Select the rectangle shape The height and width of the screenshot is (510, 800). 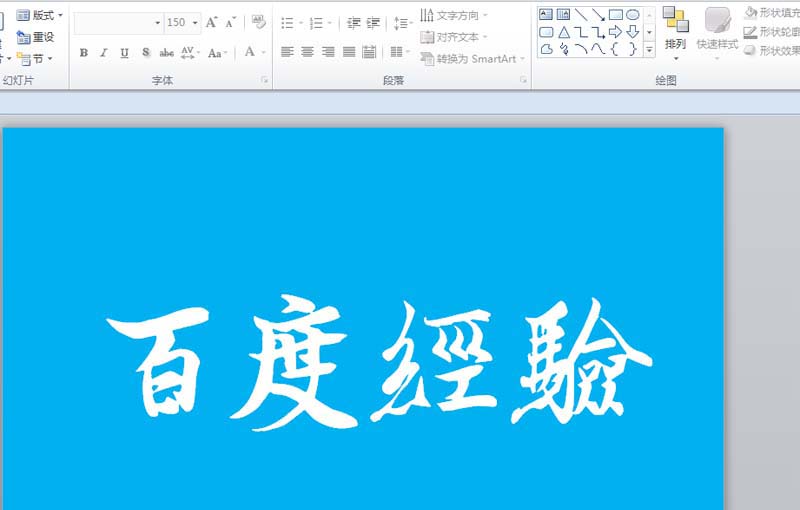pyautogui.click(x=616, y=14)
